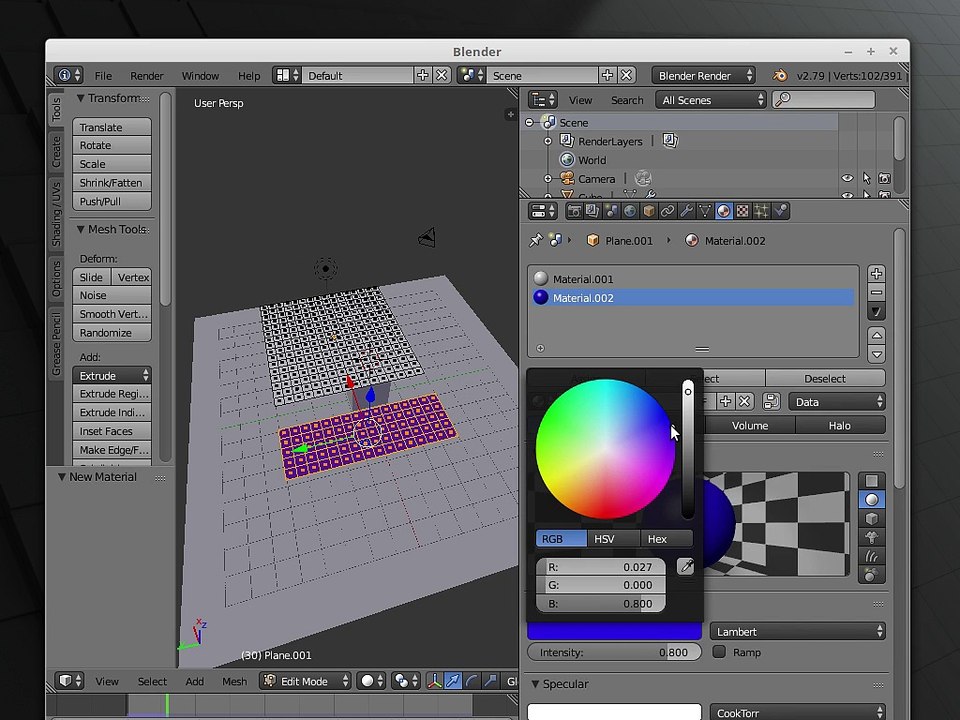Viewport: 960px width, 720px height.
Task: Click the Blender logo icon in header
Action: (x=779, y=75)
